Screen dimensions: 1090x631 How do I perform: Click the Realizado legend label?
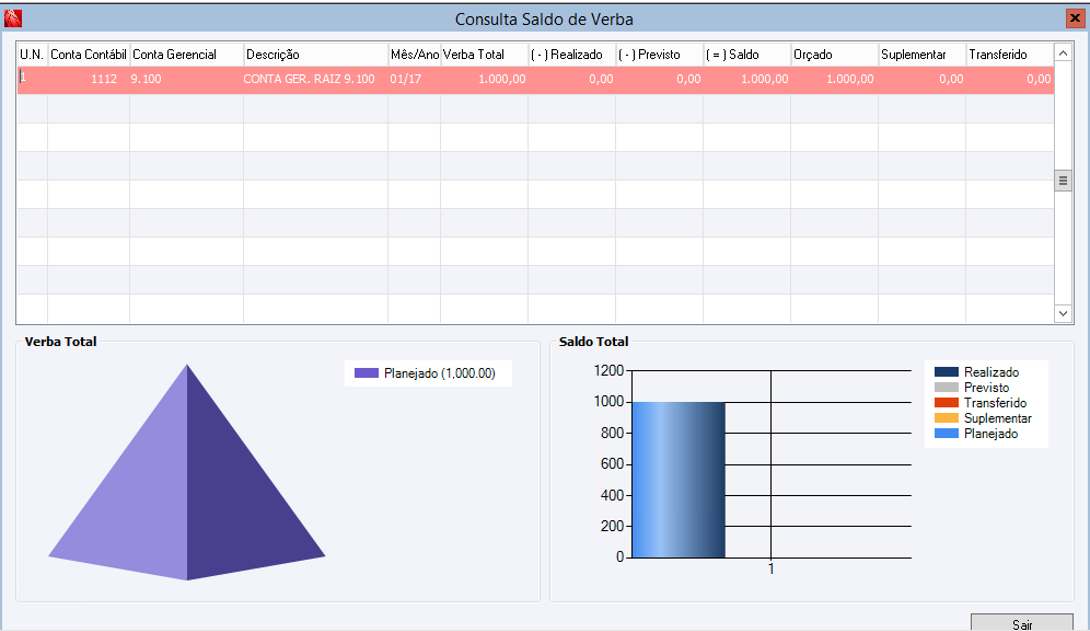(991, 372)
